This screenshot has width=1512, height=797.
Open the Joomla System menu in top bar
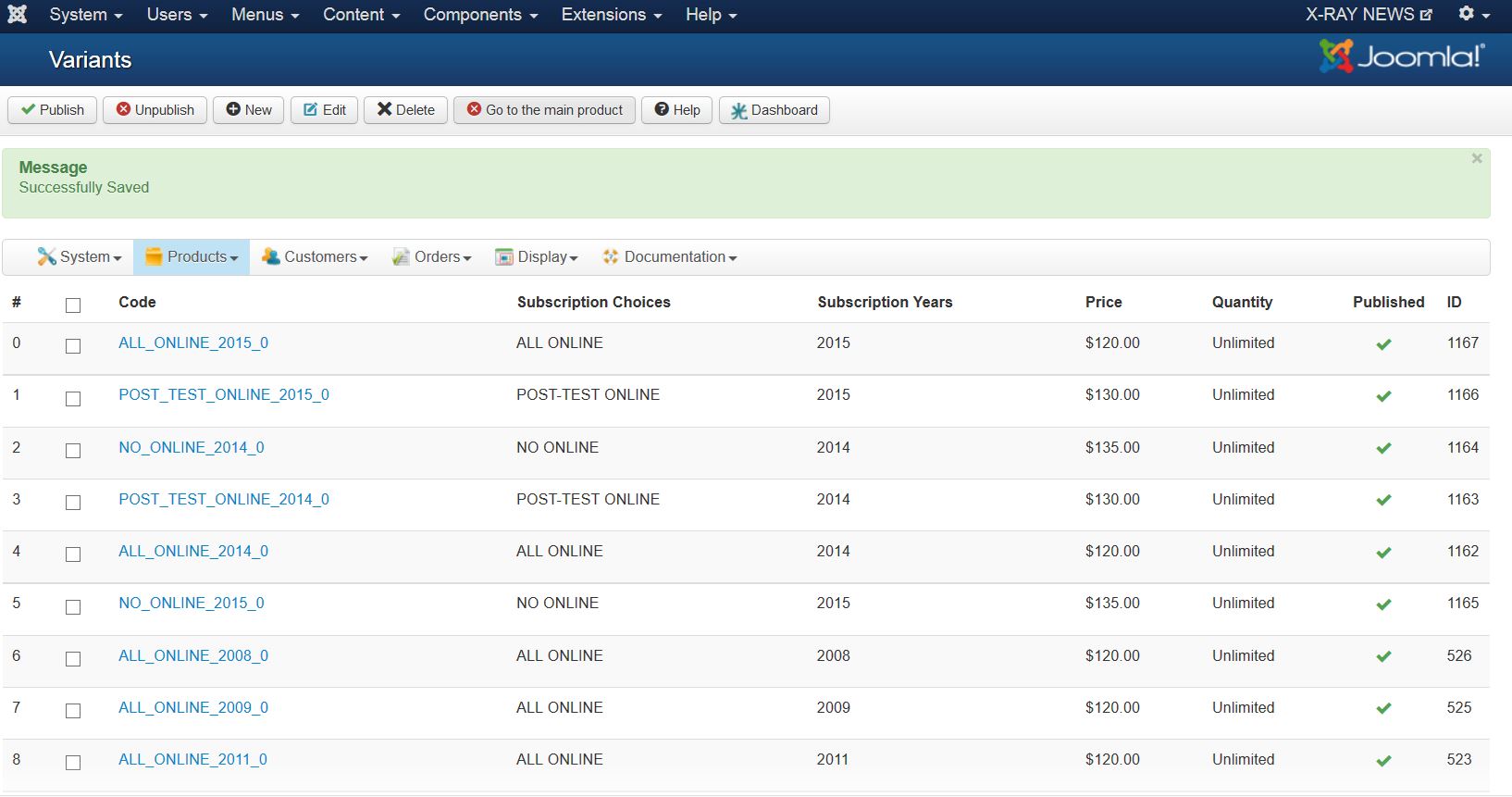coord(86,15)
